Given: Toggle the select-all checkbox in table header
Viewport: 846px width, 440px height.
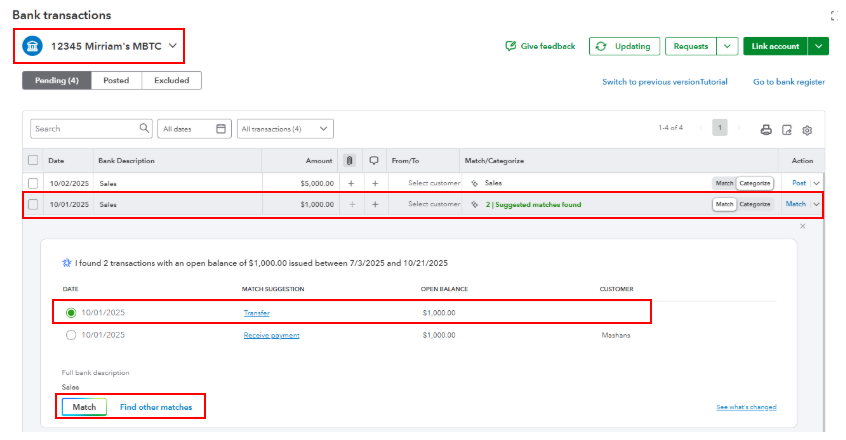Looking at the screenshot, I should tap(33, 160).
